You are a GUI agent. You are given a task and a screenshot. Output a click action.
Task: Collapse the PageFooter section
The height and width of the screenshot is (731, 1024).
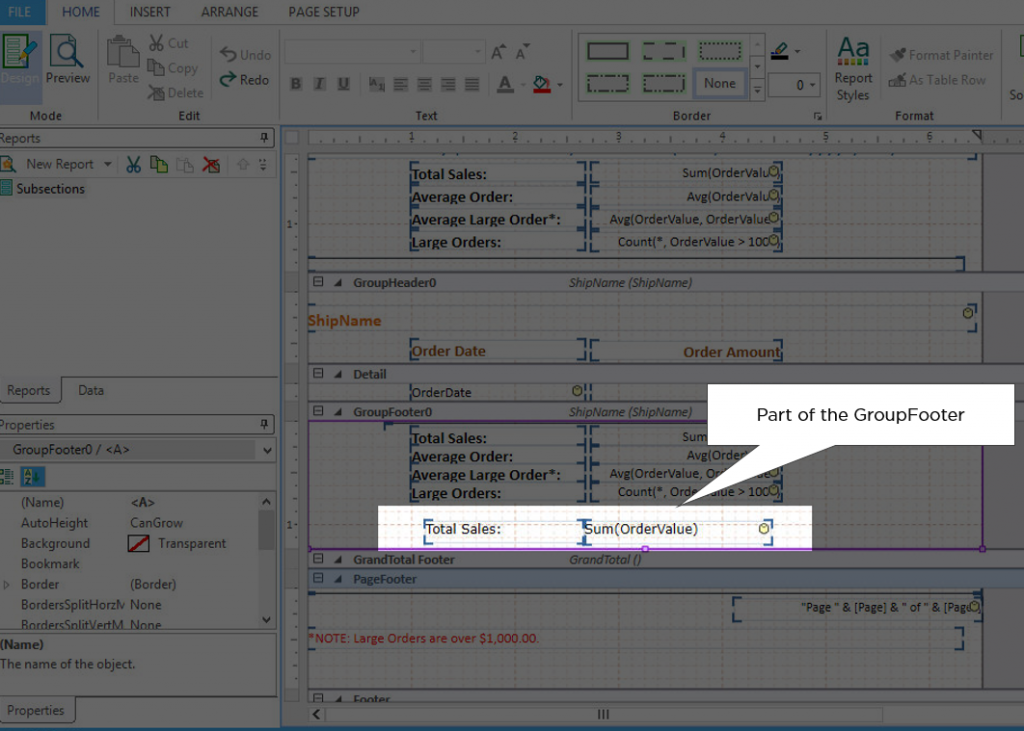click(x=318, y=578)
